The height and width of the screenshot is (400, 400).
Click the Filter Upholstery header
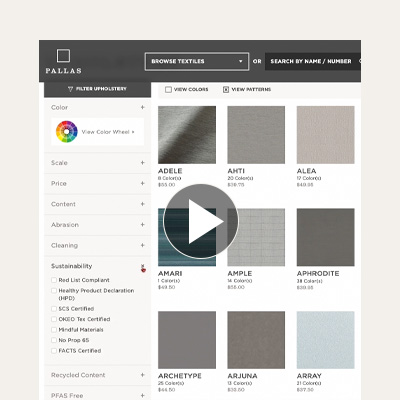pyautogui.click(x=97, y=89)
